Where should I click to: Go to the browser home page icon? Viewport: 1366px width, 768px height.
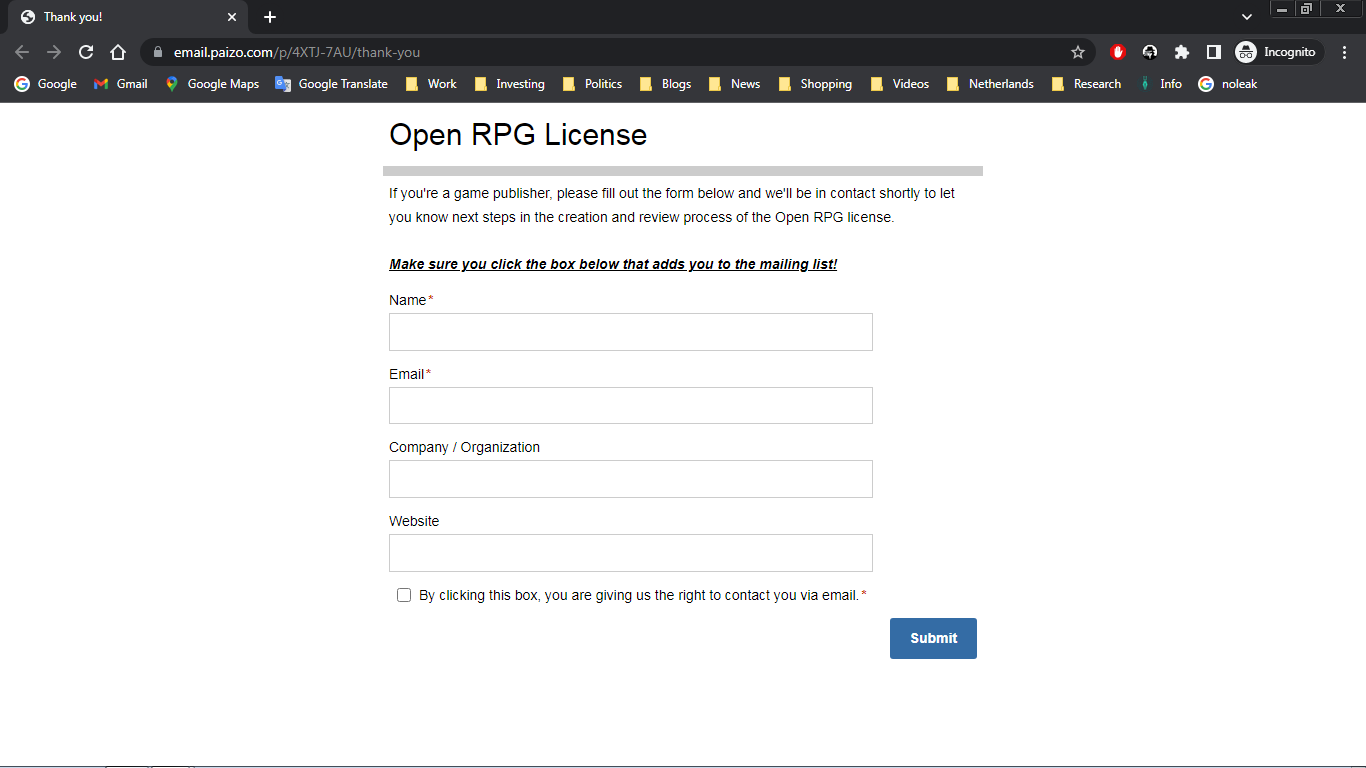118,52
